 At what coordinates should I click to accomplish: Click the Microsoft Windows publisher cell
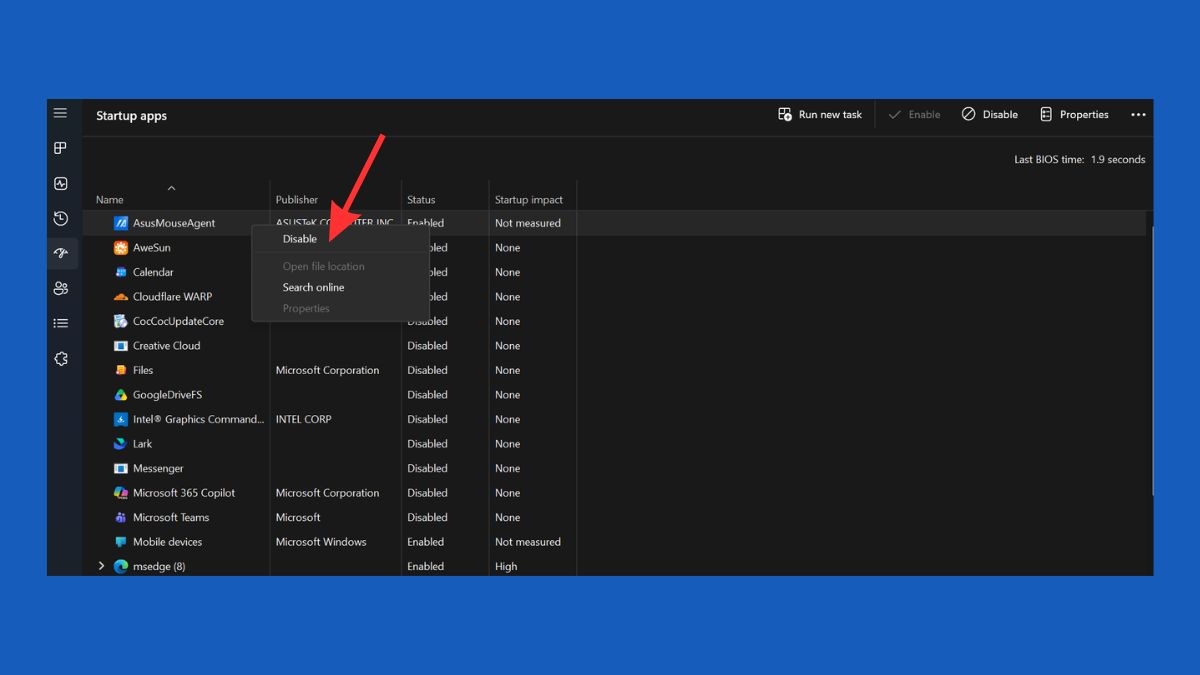coord(321,541)
